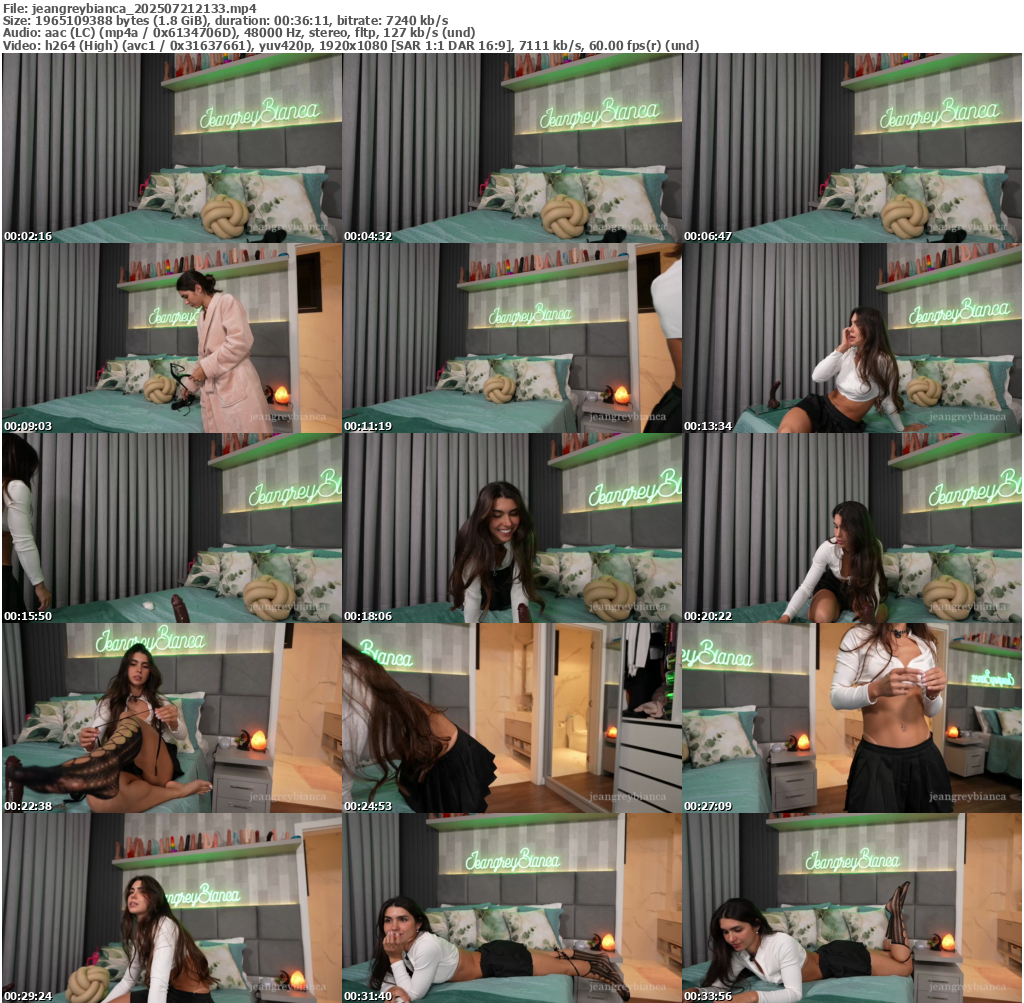
Task: Click the thumbnail stamped 00:27:09
Action: point(852,718)
